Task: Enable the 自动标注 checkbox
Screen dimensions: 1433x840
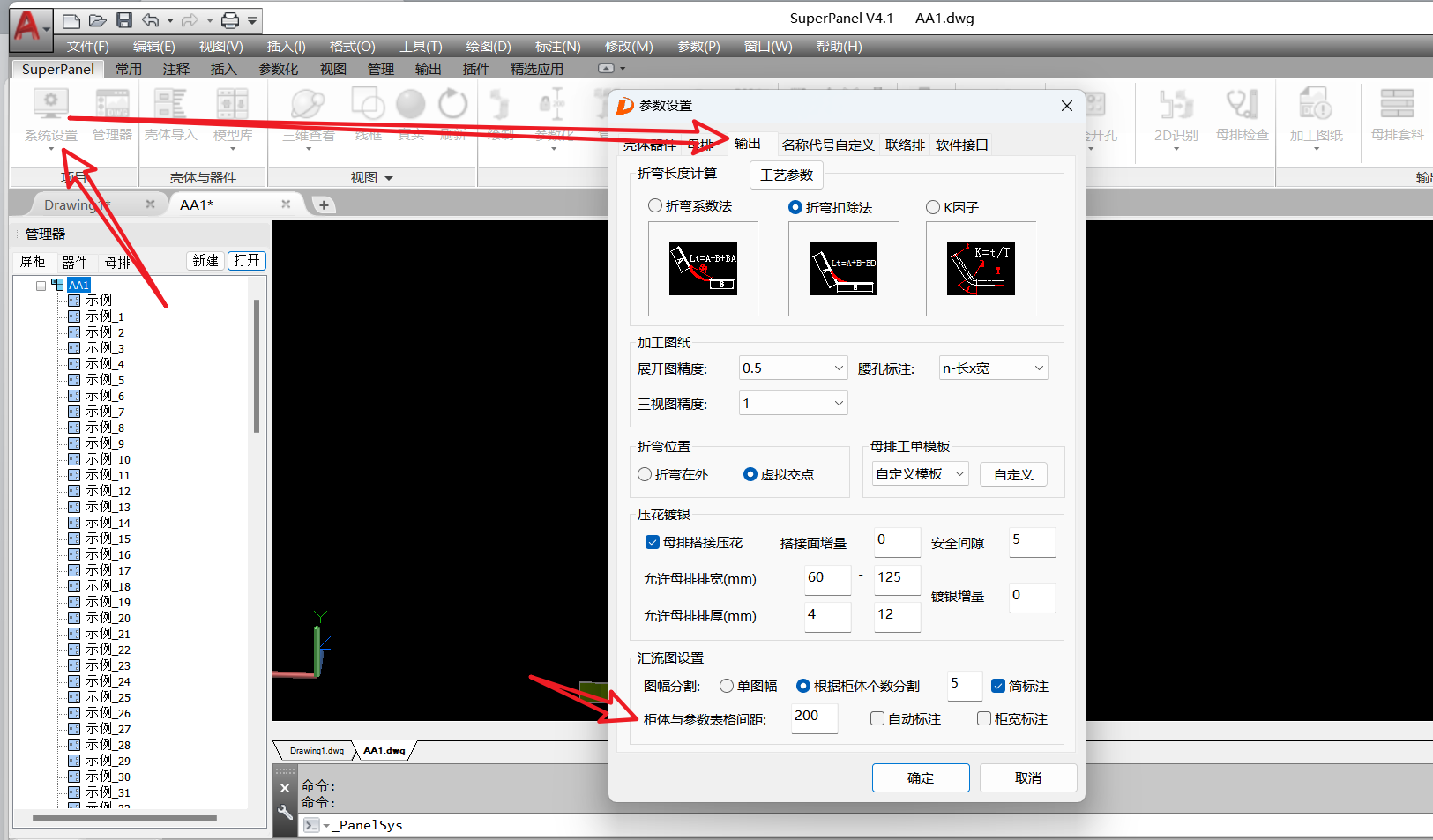Action: click(877, 718)
